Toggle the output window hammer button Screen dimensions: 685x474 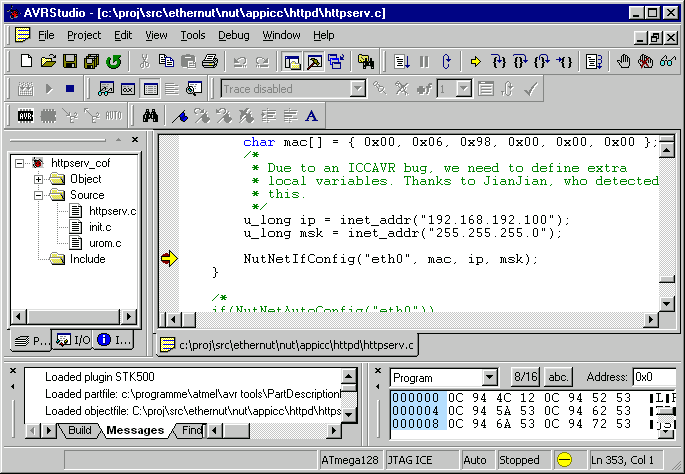pyautogui.click(x=314, y=61)
